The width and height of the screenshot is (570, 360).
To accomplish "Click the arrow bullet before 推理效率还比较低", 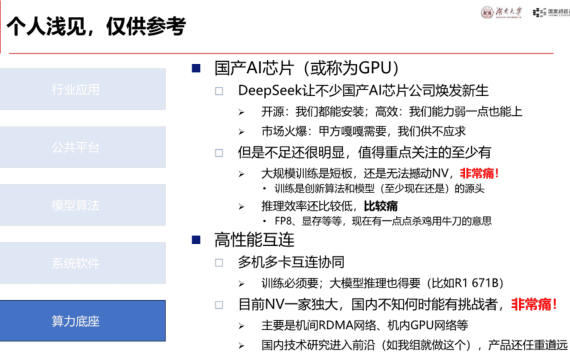I will [241, 207].
